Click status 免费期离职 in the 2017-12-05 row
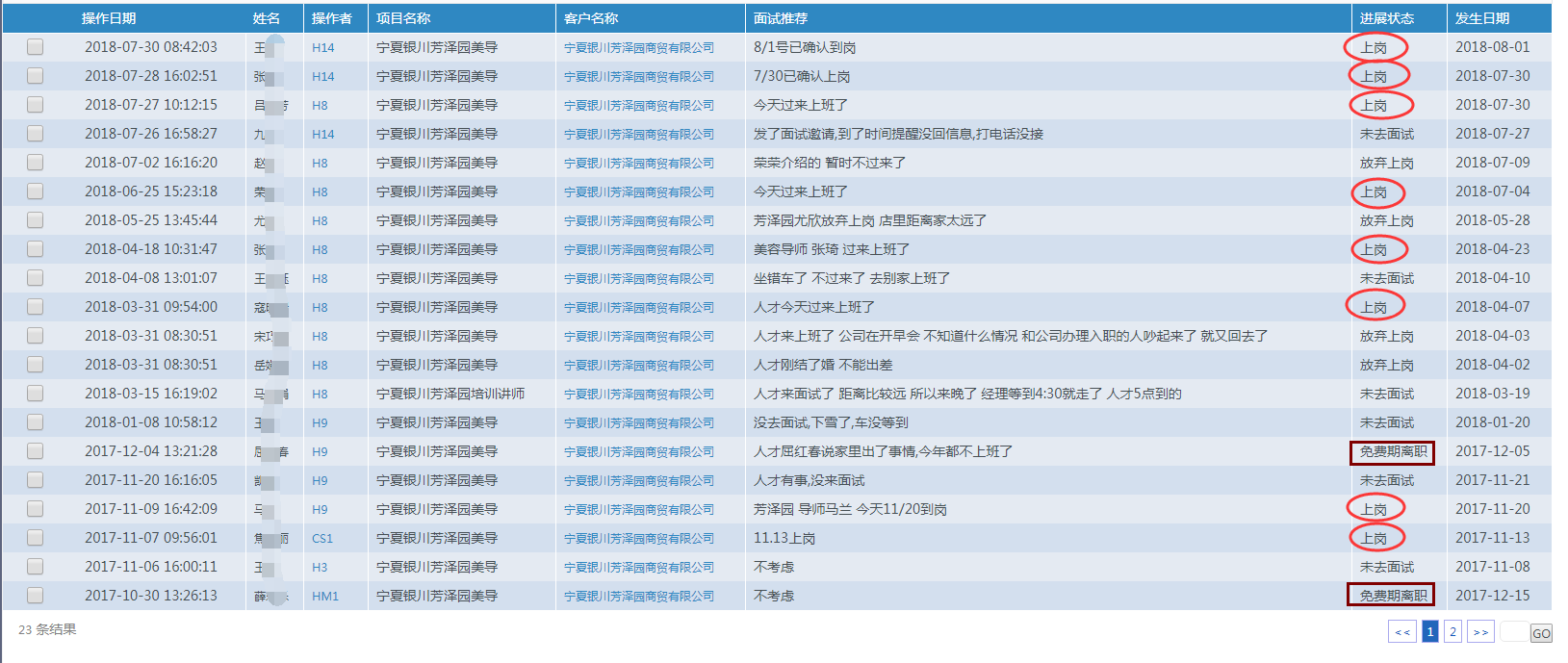 click(x=1393, y=451)
